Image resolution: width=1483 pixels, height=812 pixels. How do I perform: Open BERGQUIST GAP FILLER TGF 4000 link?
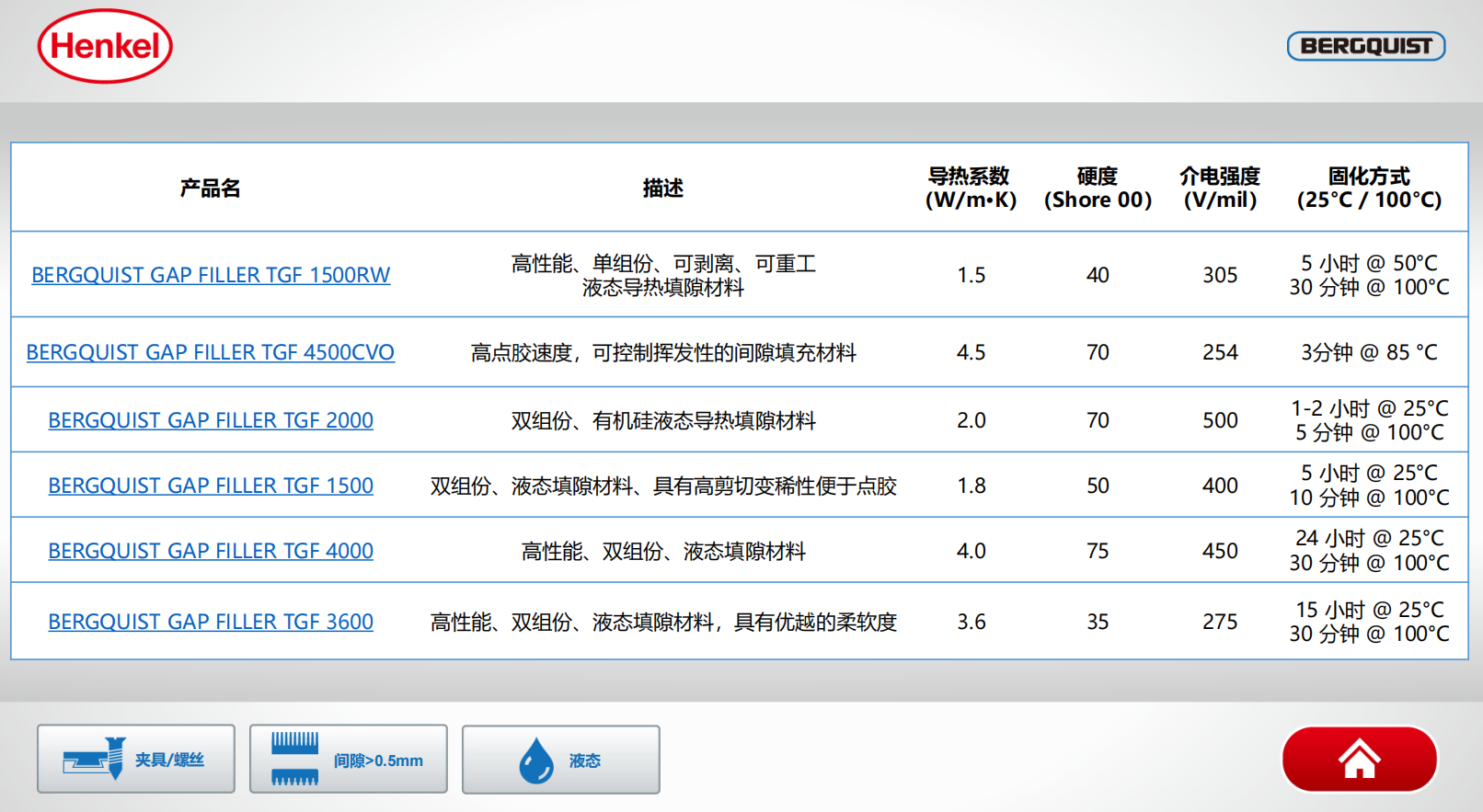[211, 551]
